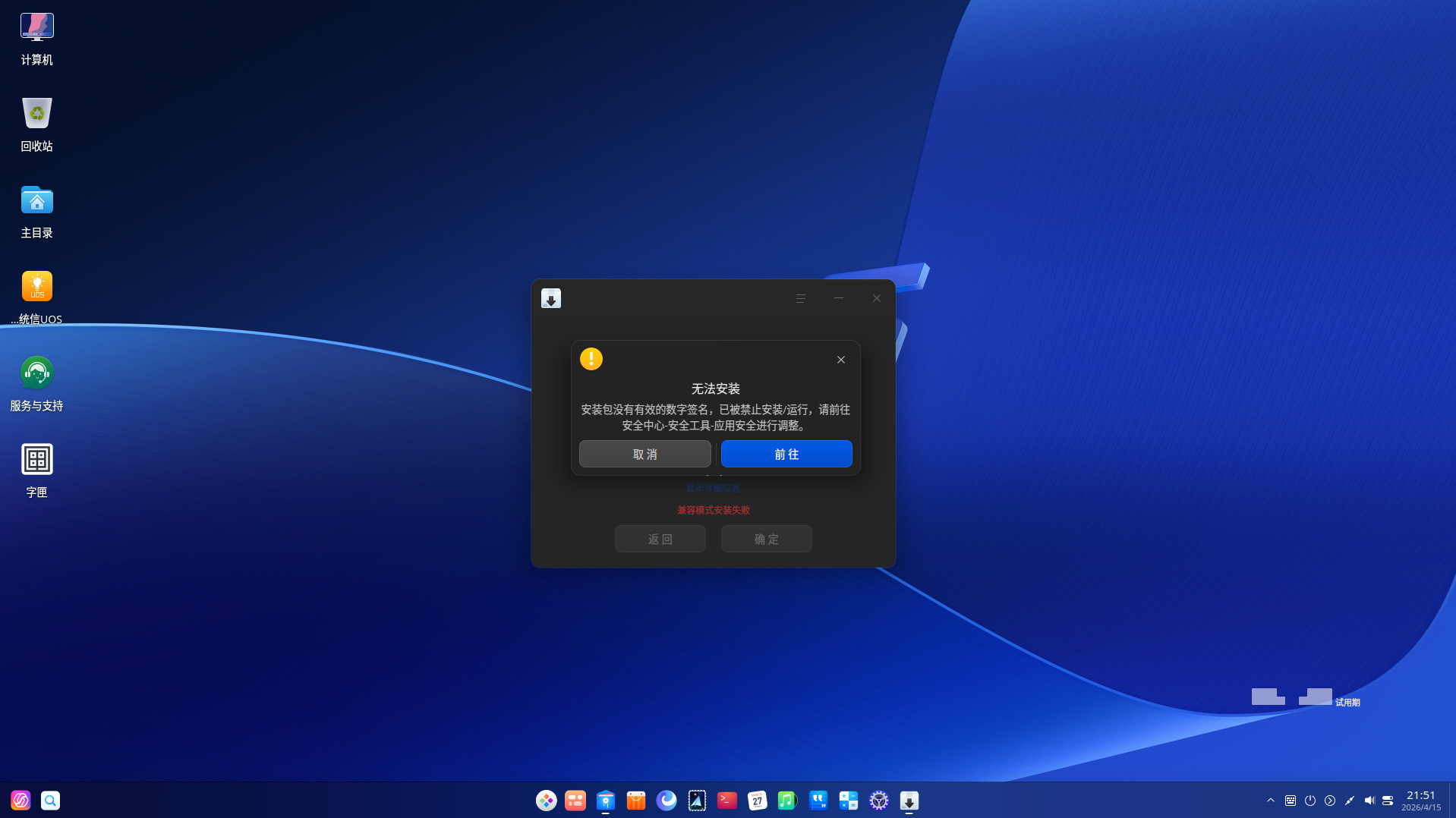Click the network cable tray icon
1456x818 pixels.
1350,801
